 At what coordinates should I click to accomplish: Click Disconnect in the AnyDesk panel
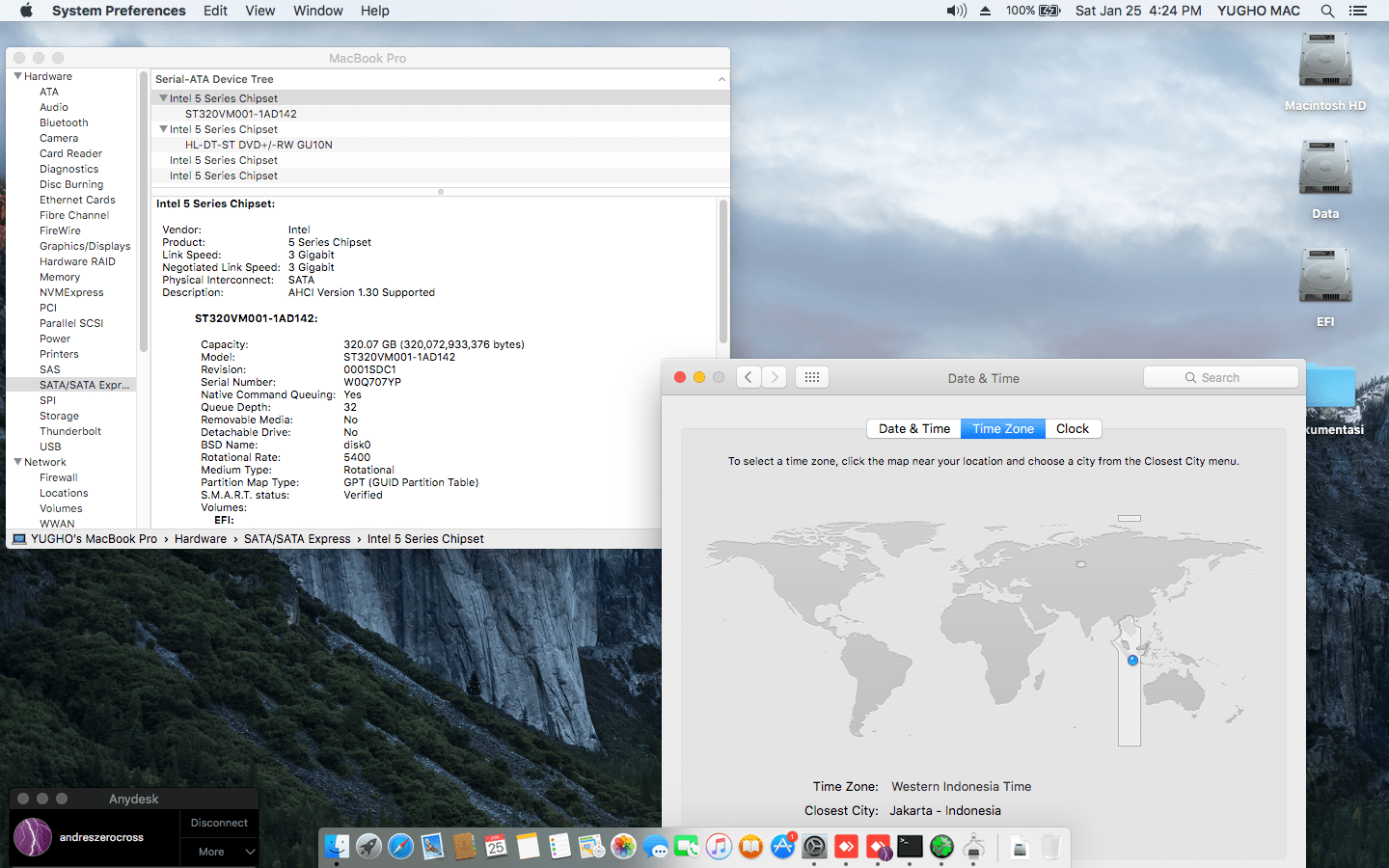click(219, 823)
